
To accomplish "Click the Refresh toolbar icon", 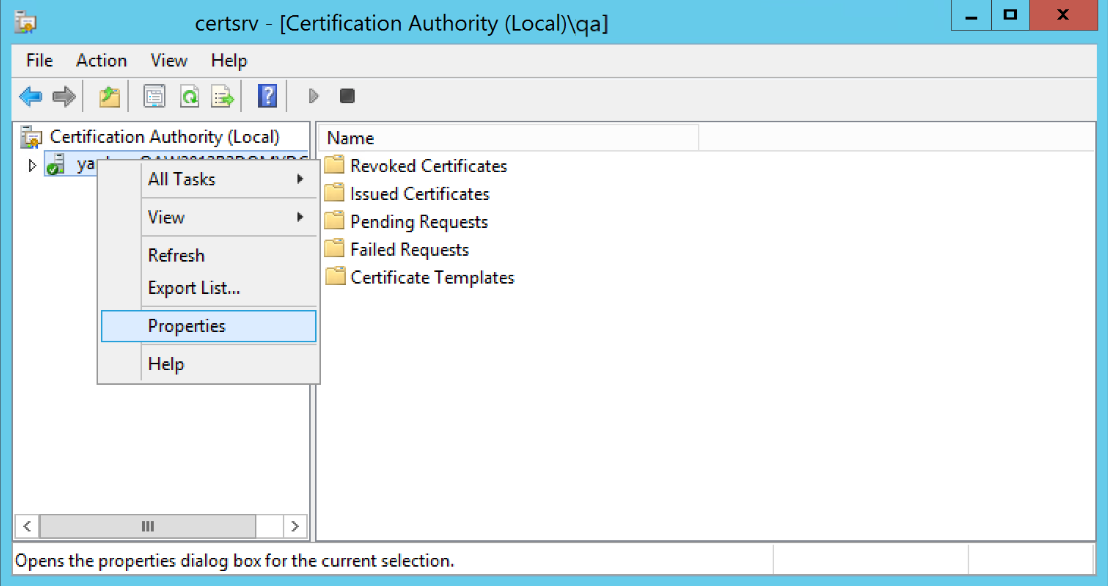I will point(189,96).
